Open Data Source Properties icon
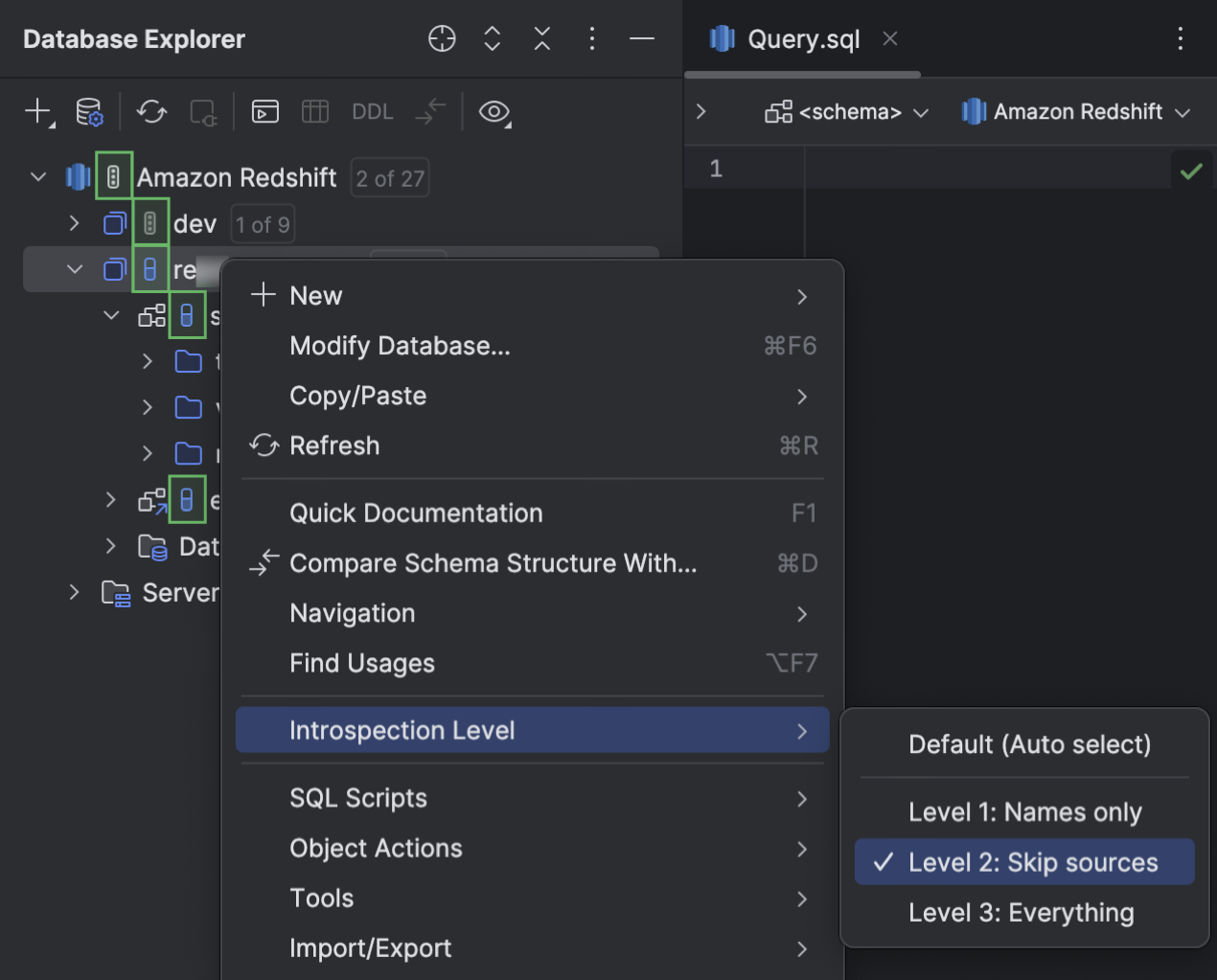This screenshot has height=980, width=1217. pyautogui.click(x=89, y=111)
